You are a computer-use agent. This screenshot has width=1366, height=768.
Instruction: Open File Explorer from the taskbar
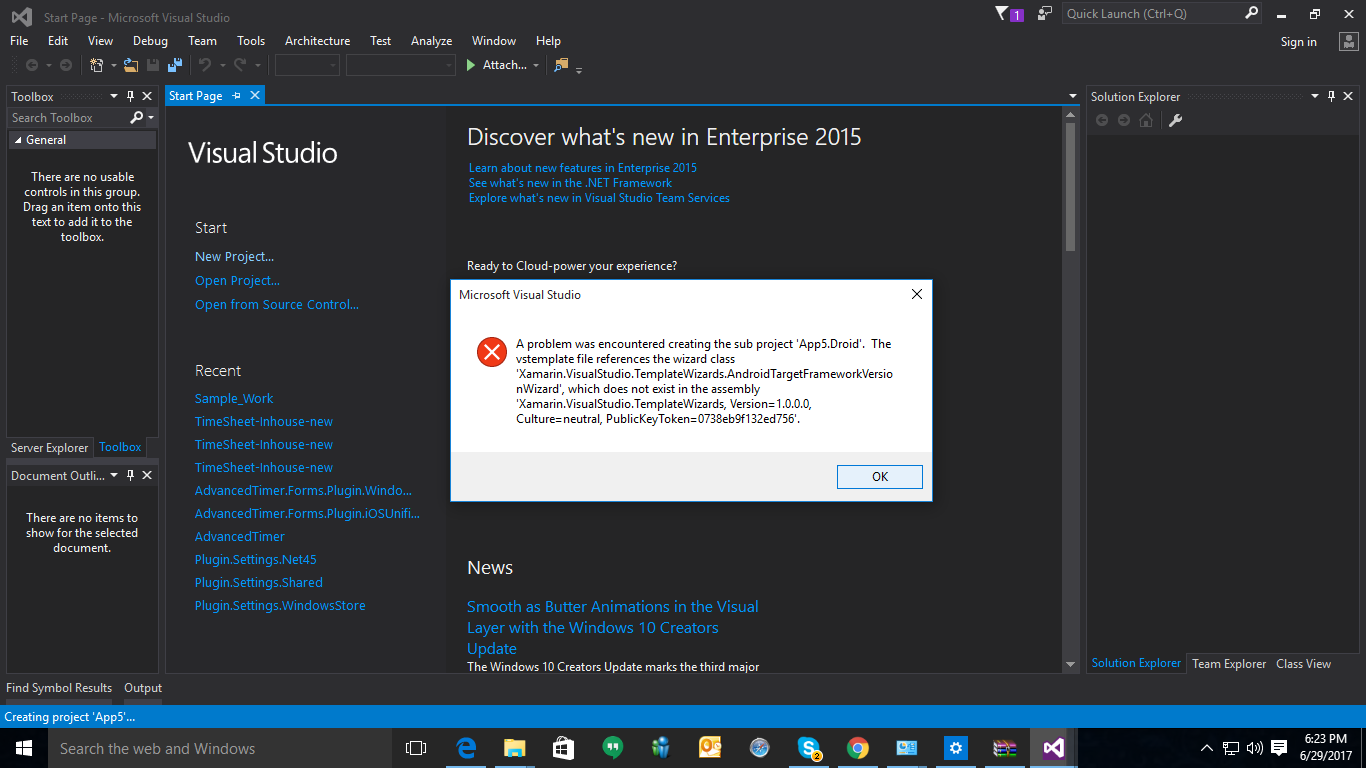515,748
